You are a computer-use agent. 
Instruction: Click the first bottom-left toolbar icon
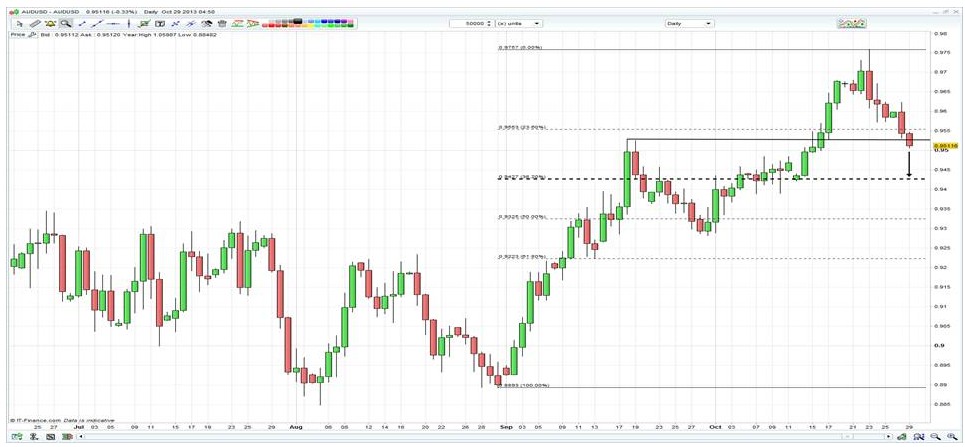click(17, 437)
